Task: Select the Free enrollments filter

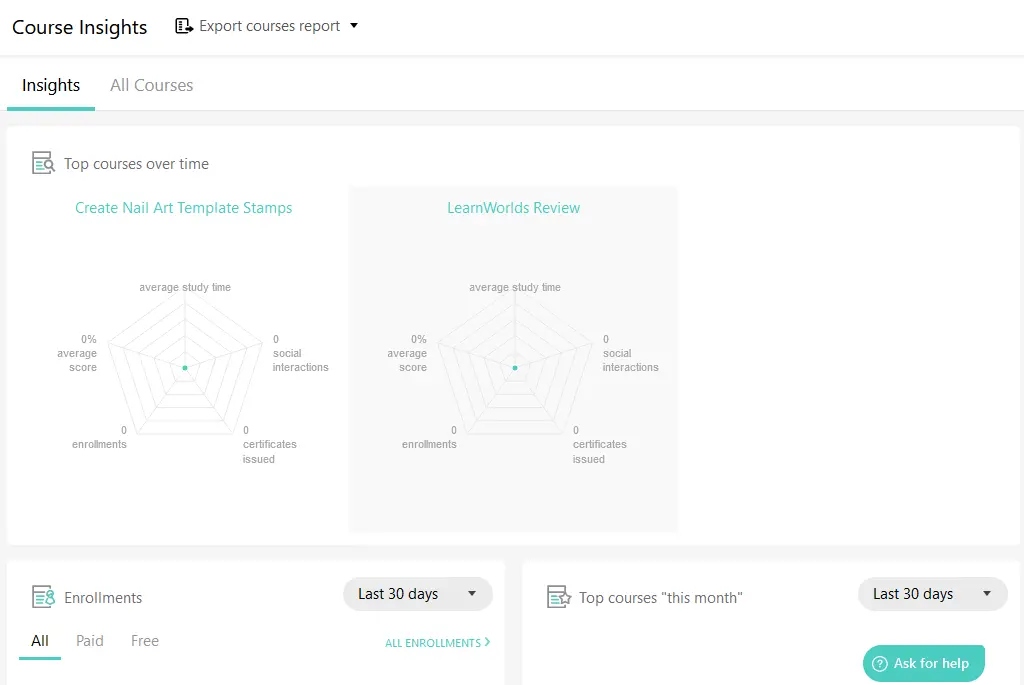Action: tap(144, 641)
